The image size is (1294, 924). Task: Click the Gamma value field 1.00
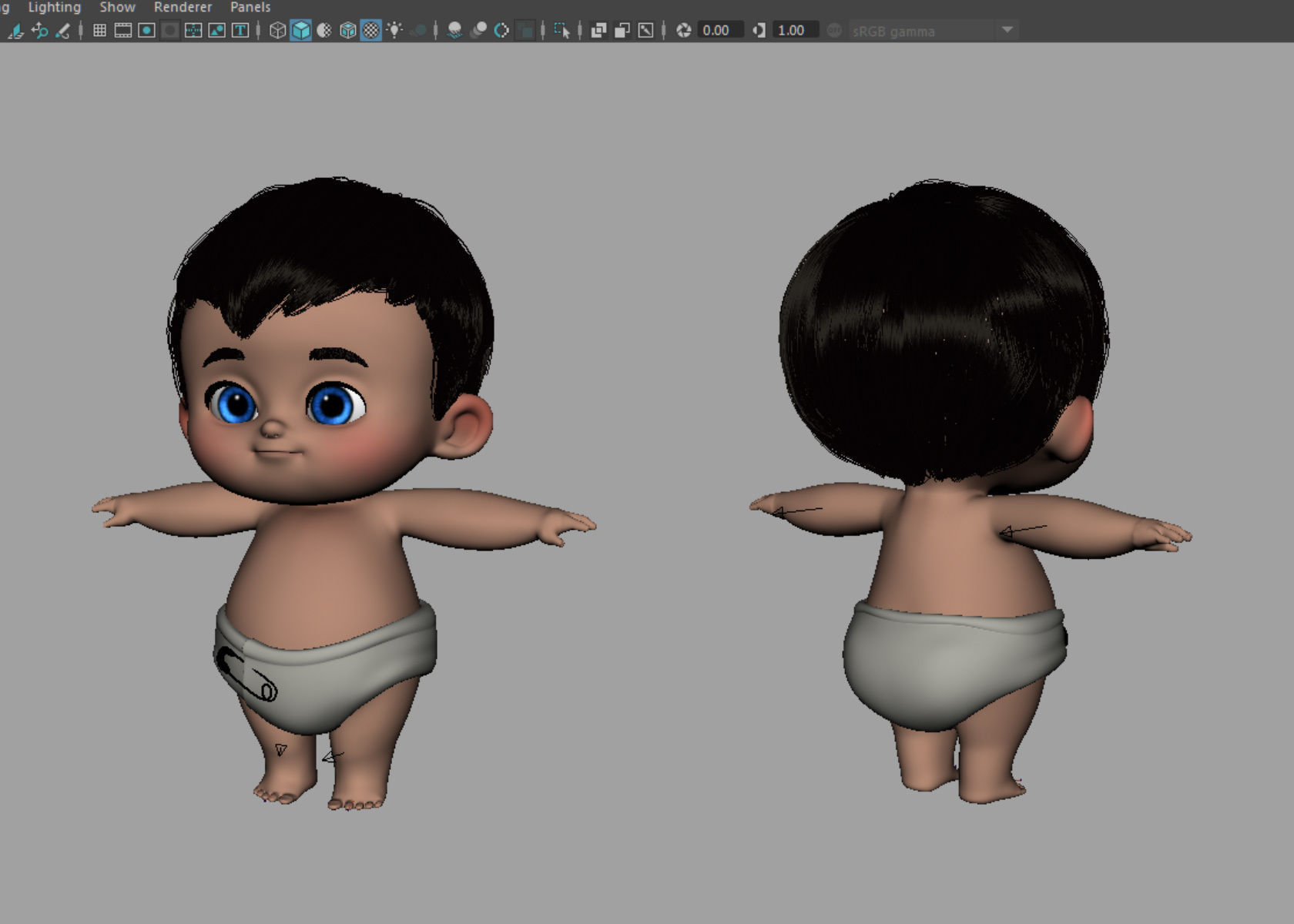tap(795, 30)
